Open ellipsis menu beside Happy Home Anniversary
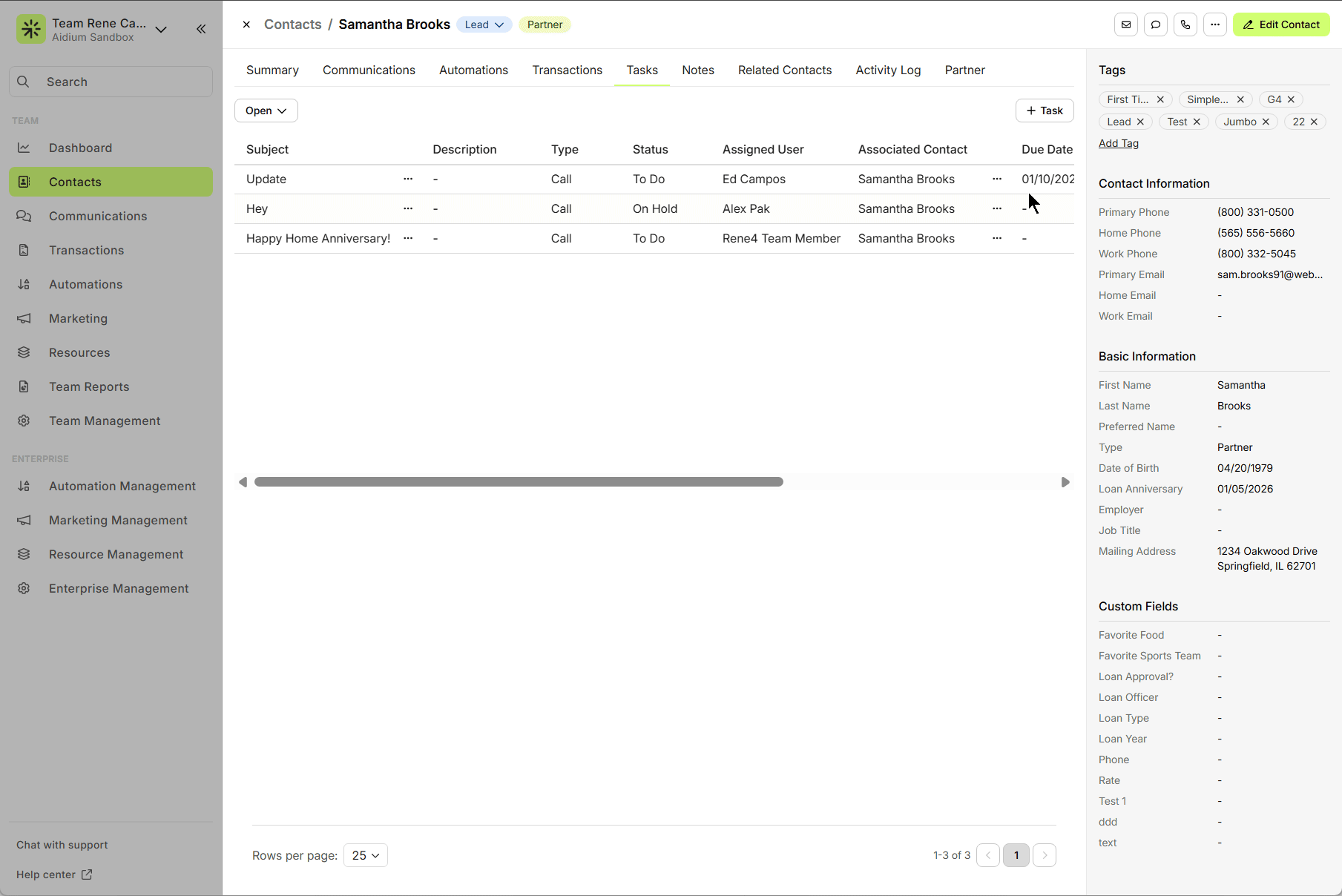 tap(408, 238)
